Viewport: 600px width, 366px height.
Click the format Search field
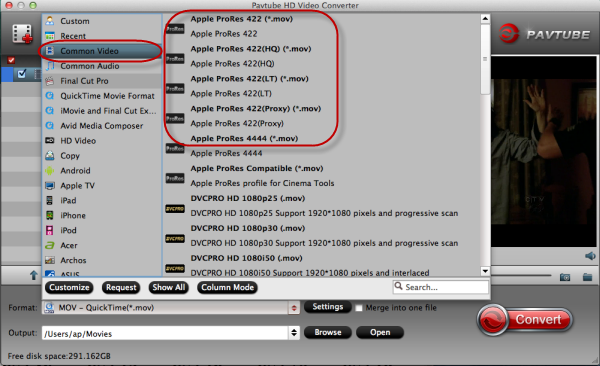pos(440,287)
